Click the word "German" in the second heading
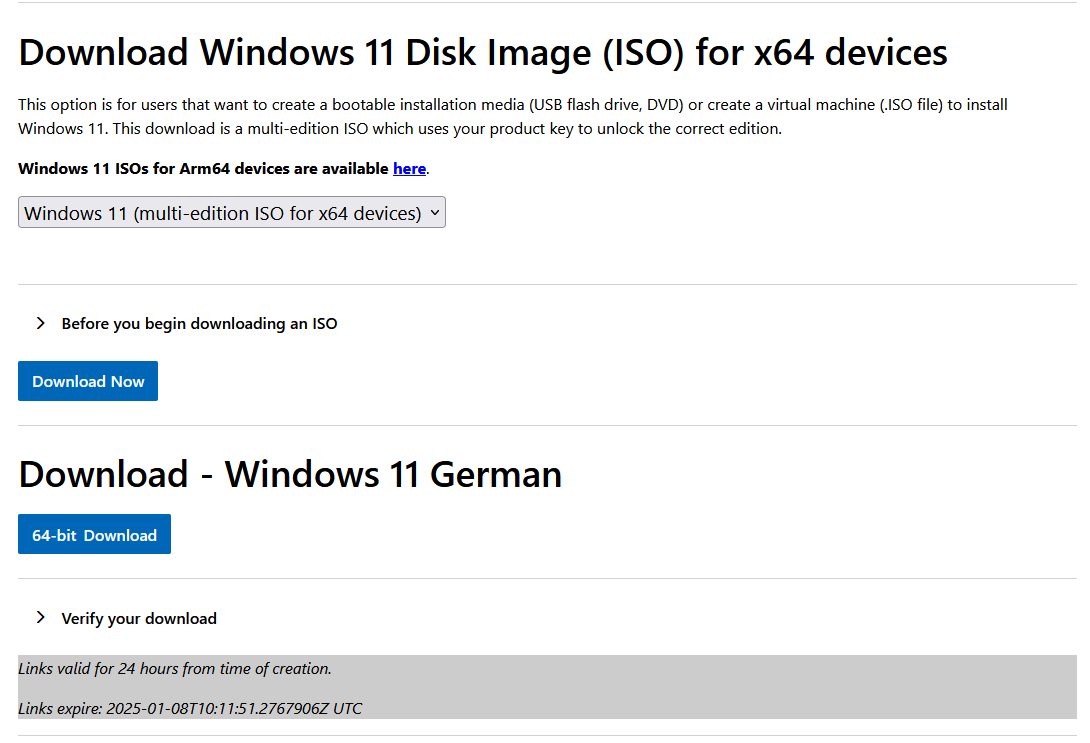The height and width of the screenshot is (743, 1090). coord(496,474)
